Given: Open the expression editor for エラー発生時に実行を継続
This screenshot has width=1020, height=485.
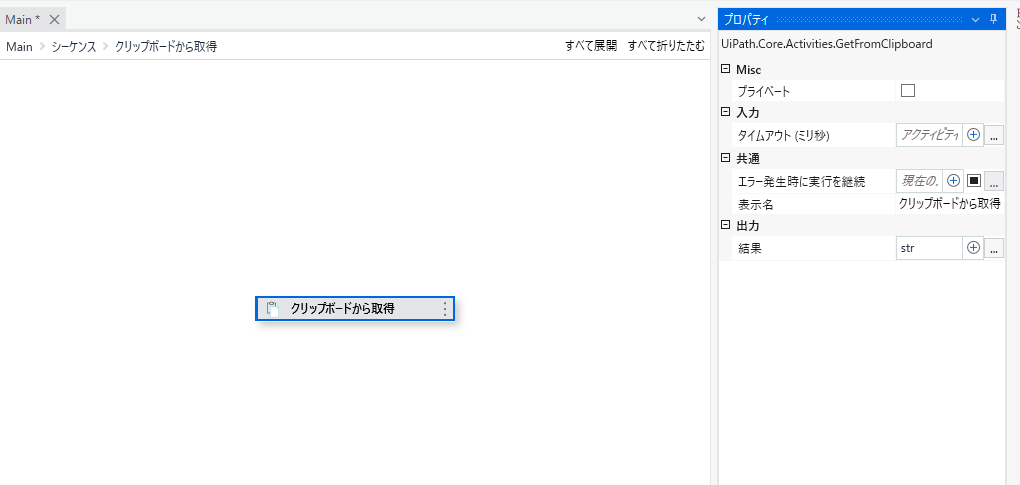Looking at the screenshot, I should point(993,181).
